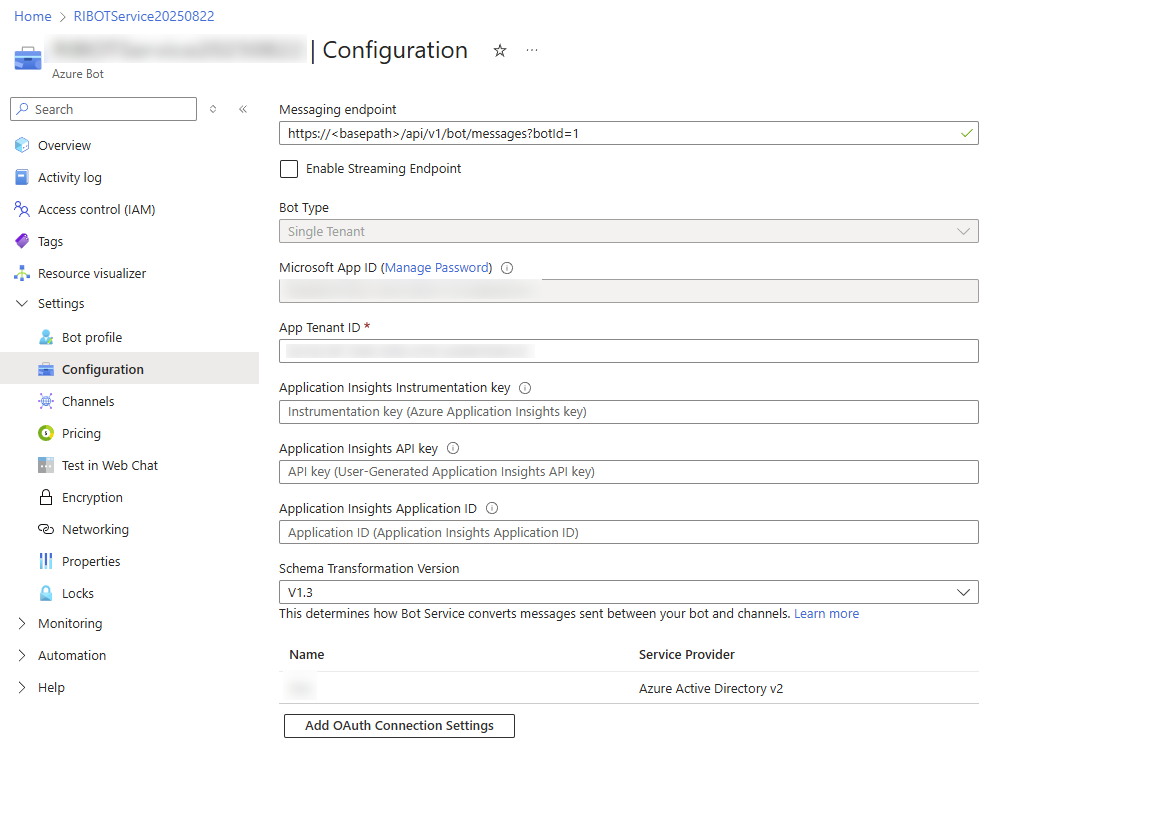Open the Pricing page
The image size is (1176, 837).
pyautogui.click(x=81, y=434)
